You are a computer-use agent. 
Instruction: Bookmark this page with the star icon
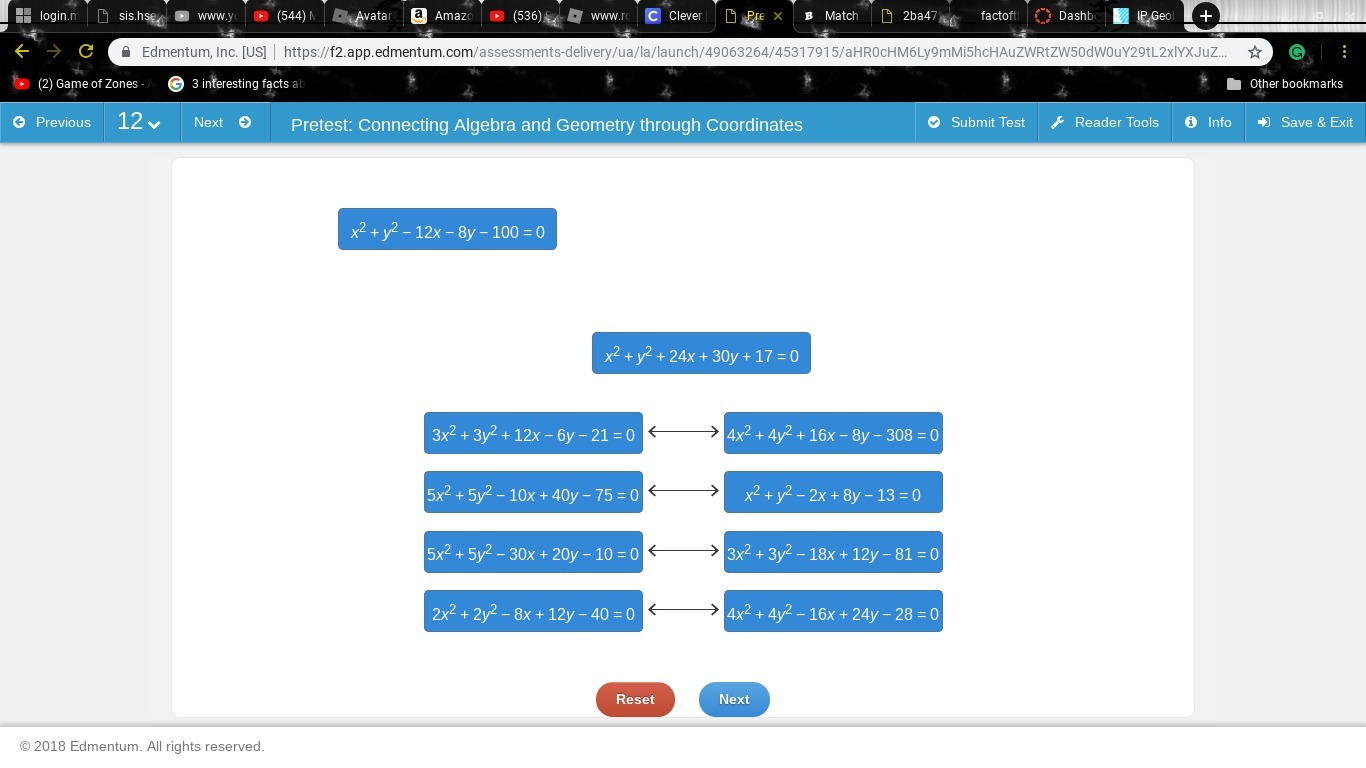[1255, 52]
